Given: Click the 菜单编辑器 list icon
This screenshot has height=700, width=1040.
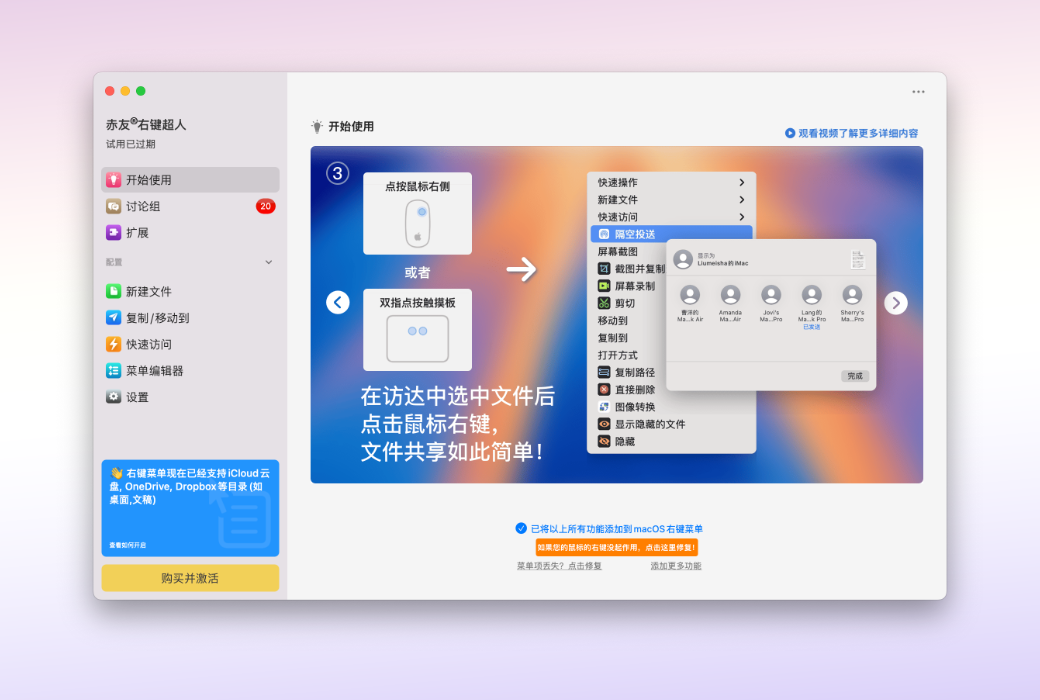Looking at the screenshot, I should coord(113,371).
